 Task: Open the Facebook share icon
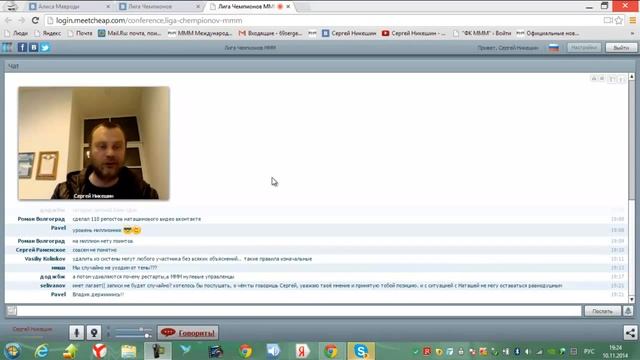click(22, 47)
